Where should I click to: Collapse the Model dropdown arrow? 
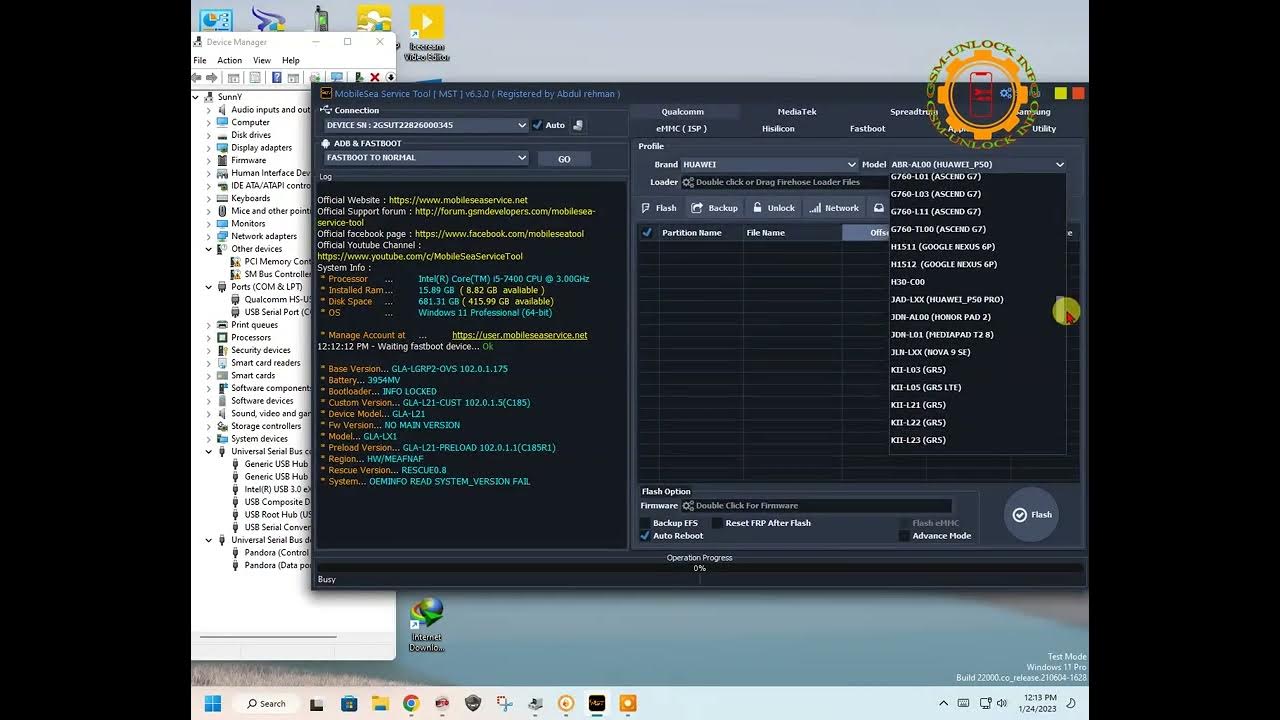tap(1059, 164)
